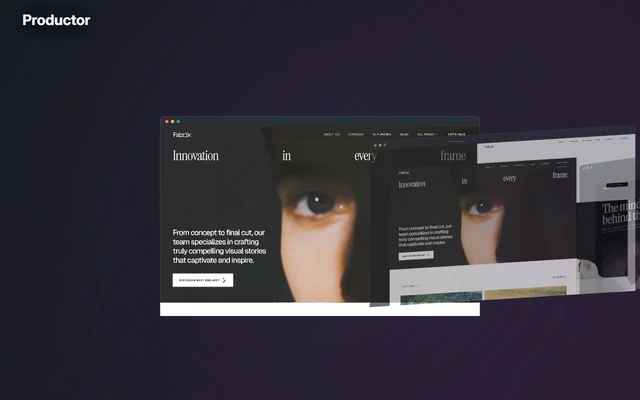Open the Blog menu item in the front window
This screenshot has width=640, height=400.
pyautogui.click(x=404, y=134)
